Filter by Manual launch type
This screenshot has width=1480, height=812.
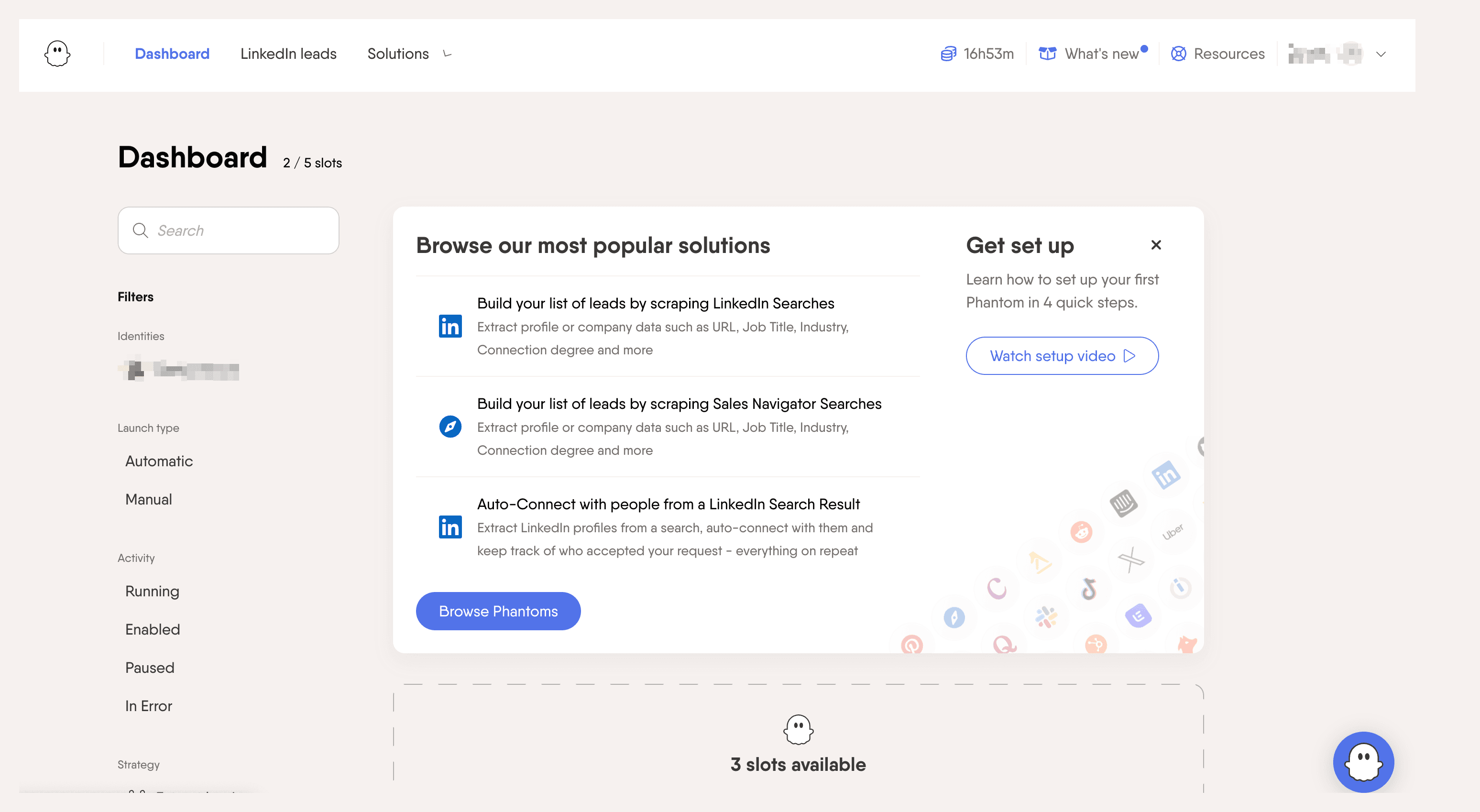pos(149,499)
